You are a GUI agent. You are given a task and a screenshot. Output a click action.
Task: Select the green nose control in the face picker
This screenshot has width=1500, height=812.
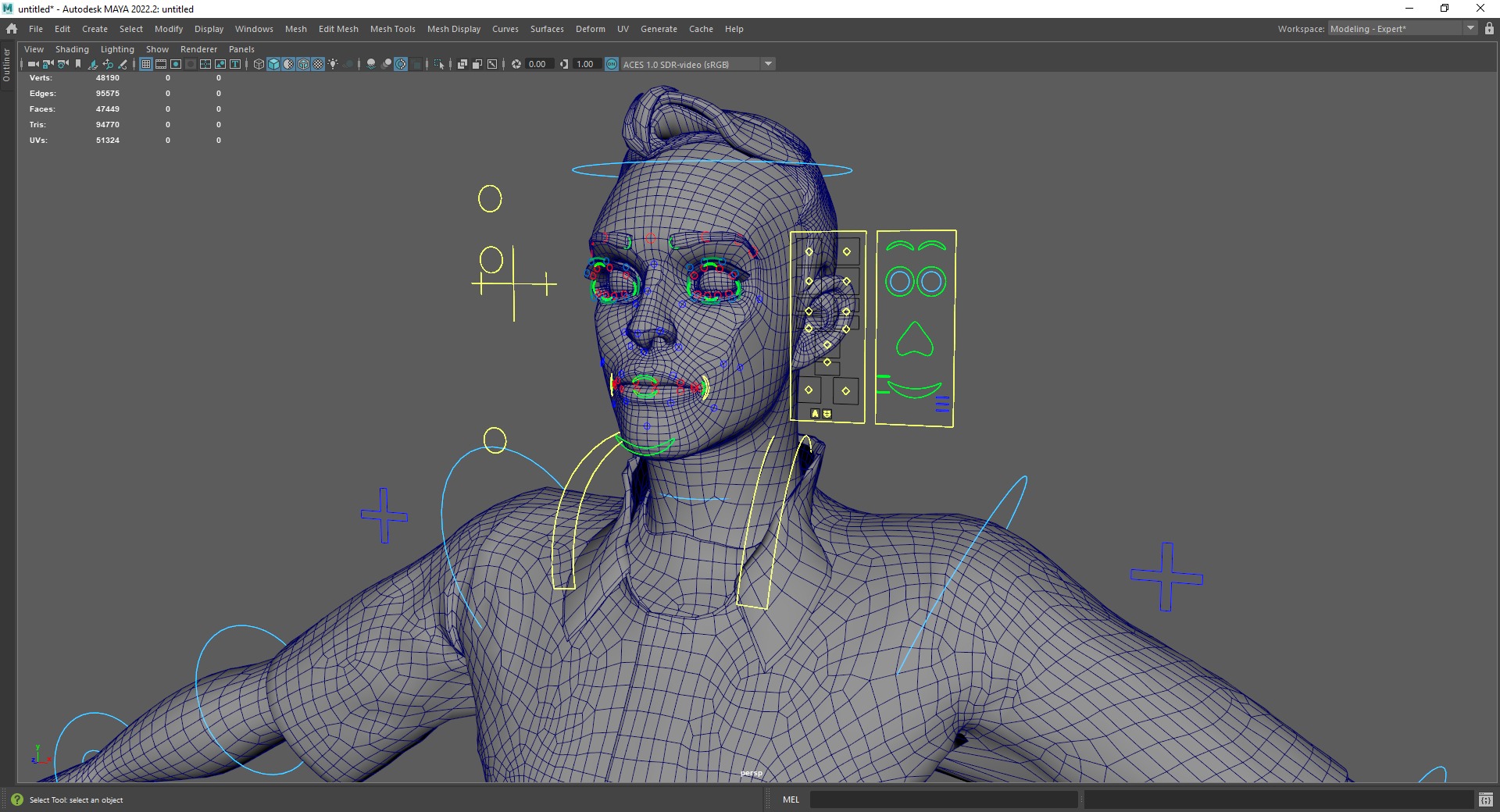click(914, 339)
